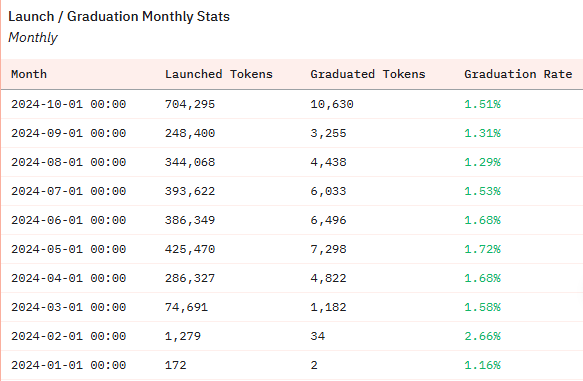Click graduation rate '1.51%'

pyautogui.click(x=483, y=104)
